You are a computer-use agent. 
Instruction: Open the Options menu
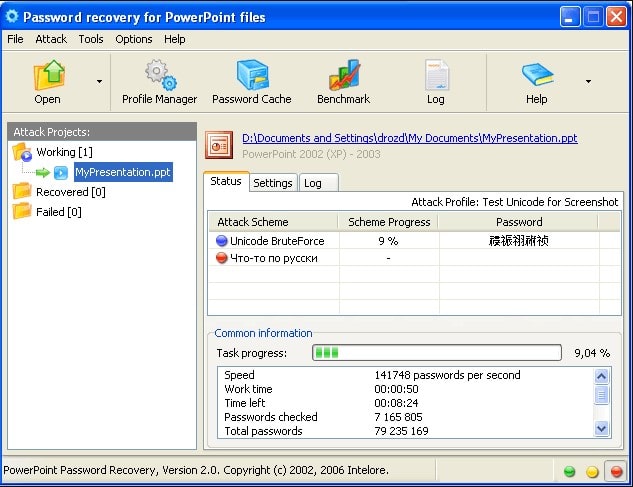(x=134, y=39)
